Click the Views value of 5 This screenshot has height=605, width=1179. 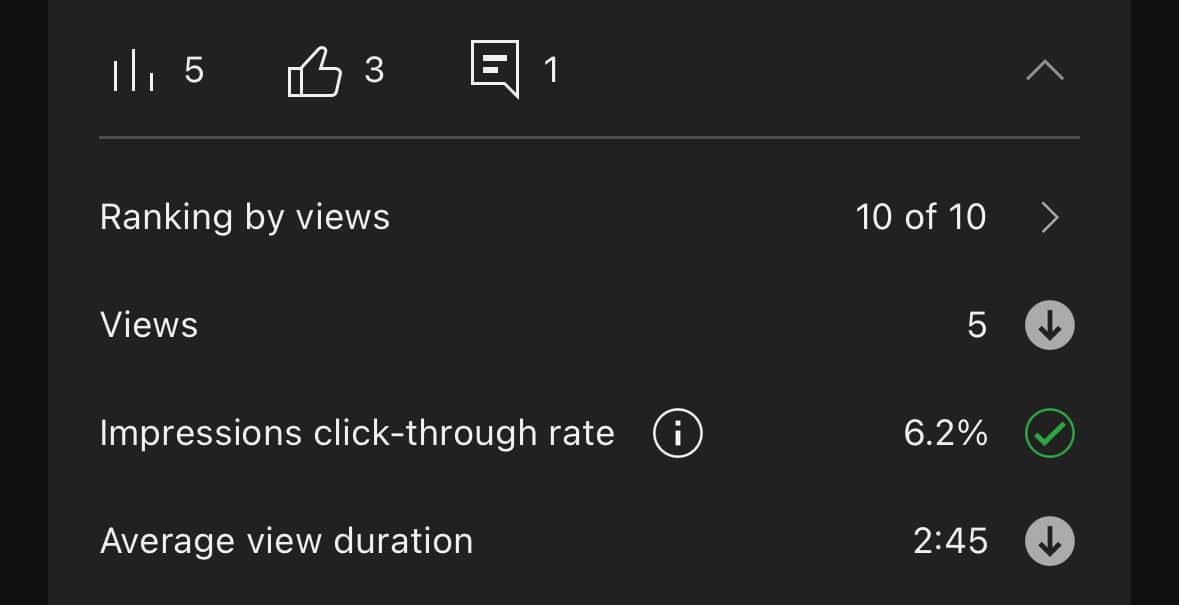click(x=977, y=325)
